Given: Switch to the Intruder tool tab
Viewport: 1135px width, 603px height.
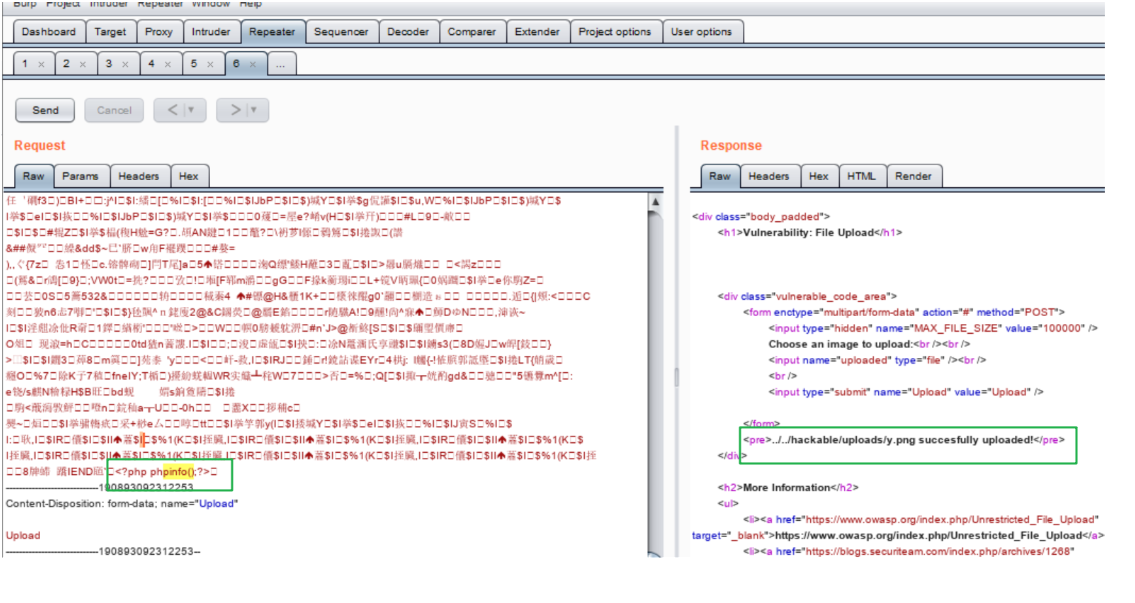Looking at the screenshot, I should click(211, 32).
